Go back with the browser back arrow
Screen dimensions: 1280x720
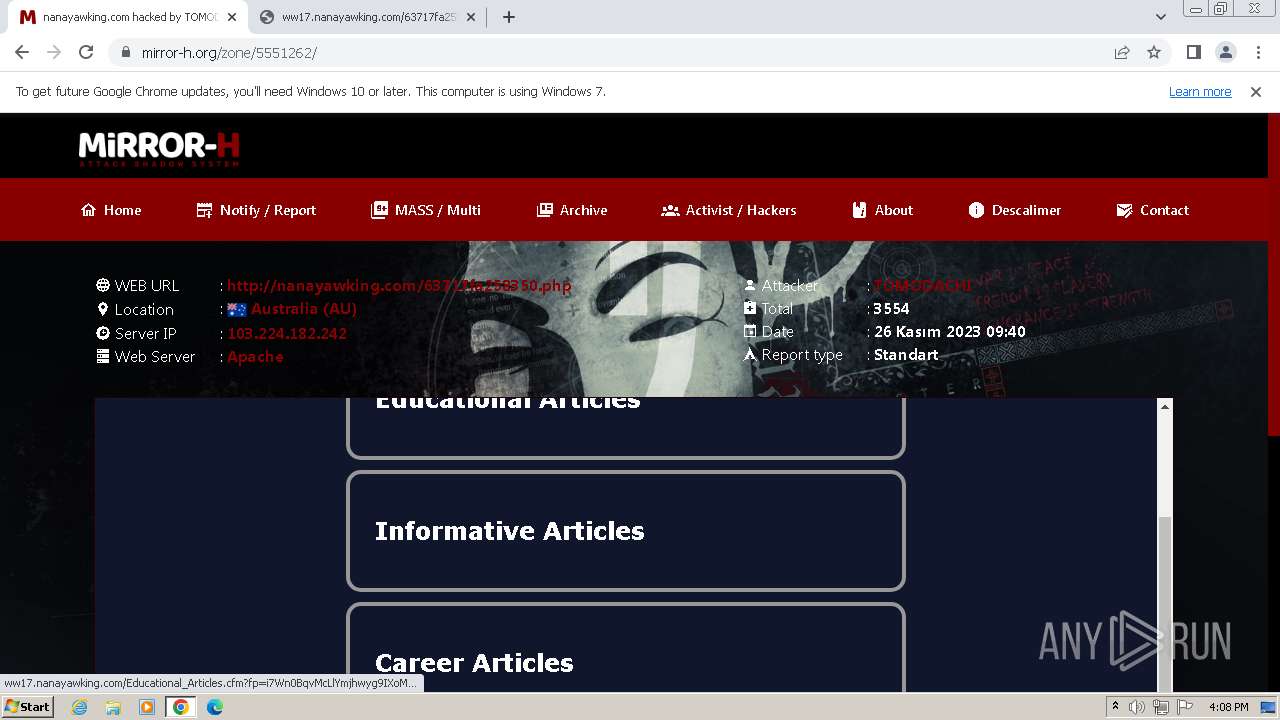pyautogui.click(x=22, y=52)
